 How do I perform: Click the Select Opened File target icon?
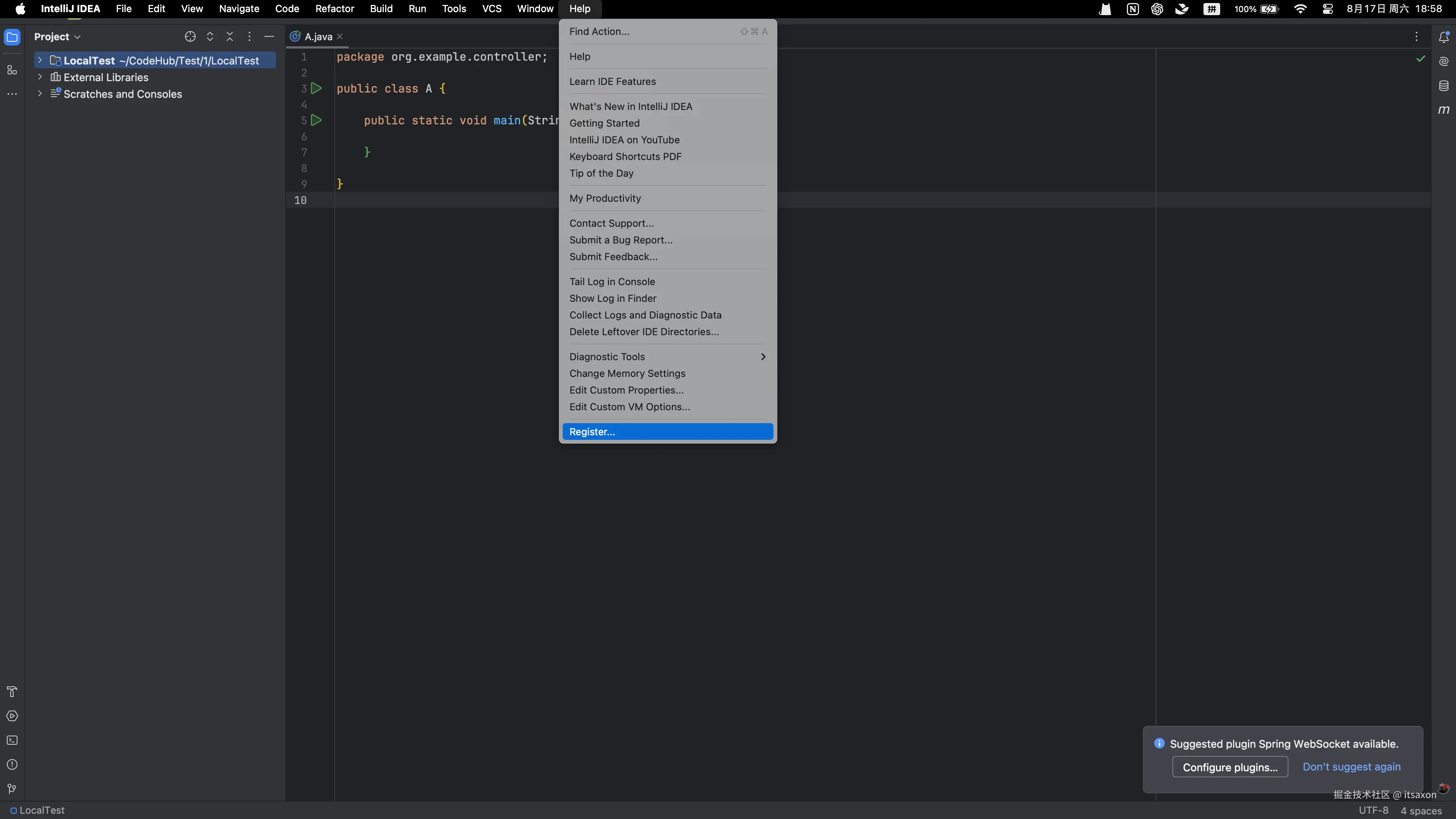[x=190, y=37]
